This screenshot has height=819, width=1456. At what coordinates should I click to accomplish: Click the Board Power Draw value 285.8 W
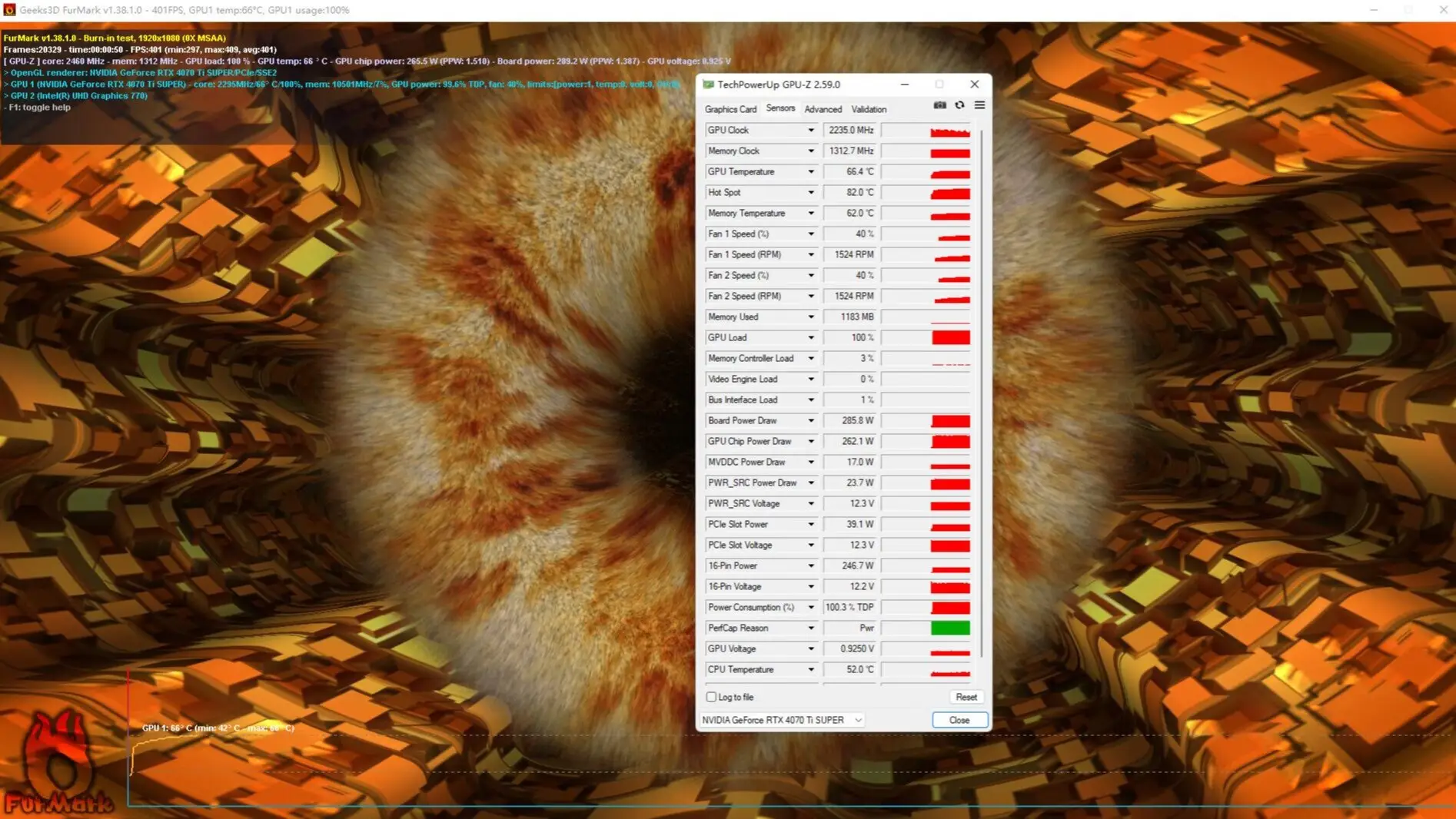coord(849,421)
